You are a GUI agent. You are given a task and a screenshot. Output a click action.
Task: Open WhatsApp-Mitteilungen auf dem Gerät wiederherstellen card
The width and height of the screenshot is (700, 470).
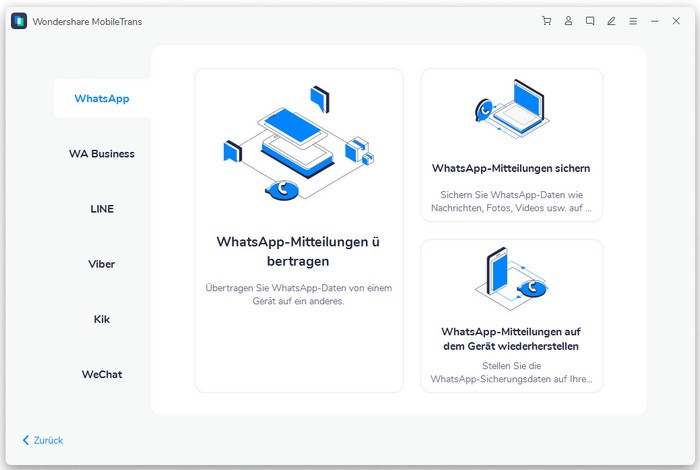click(x=512, y=316)
